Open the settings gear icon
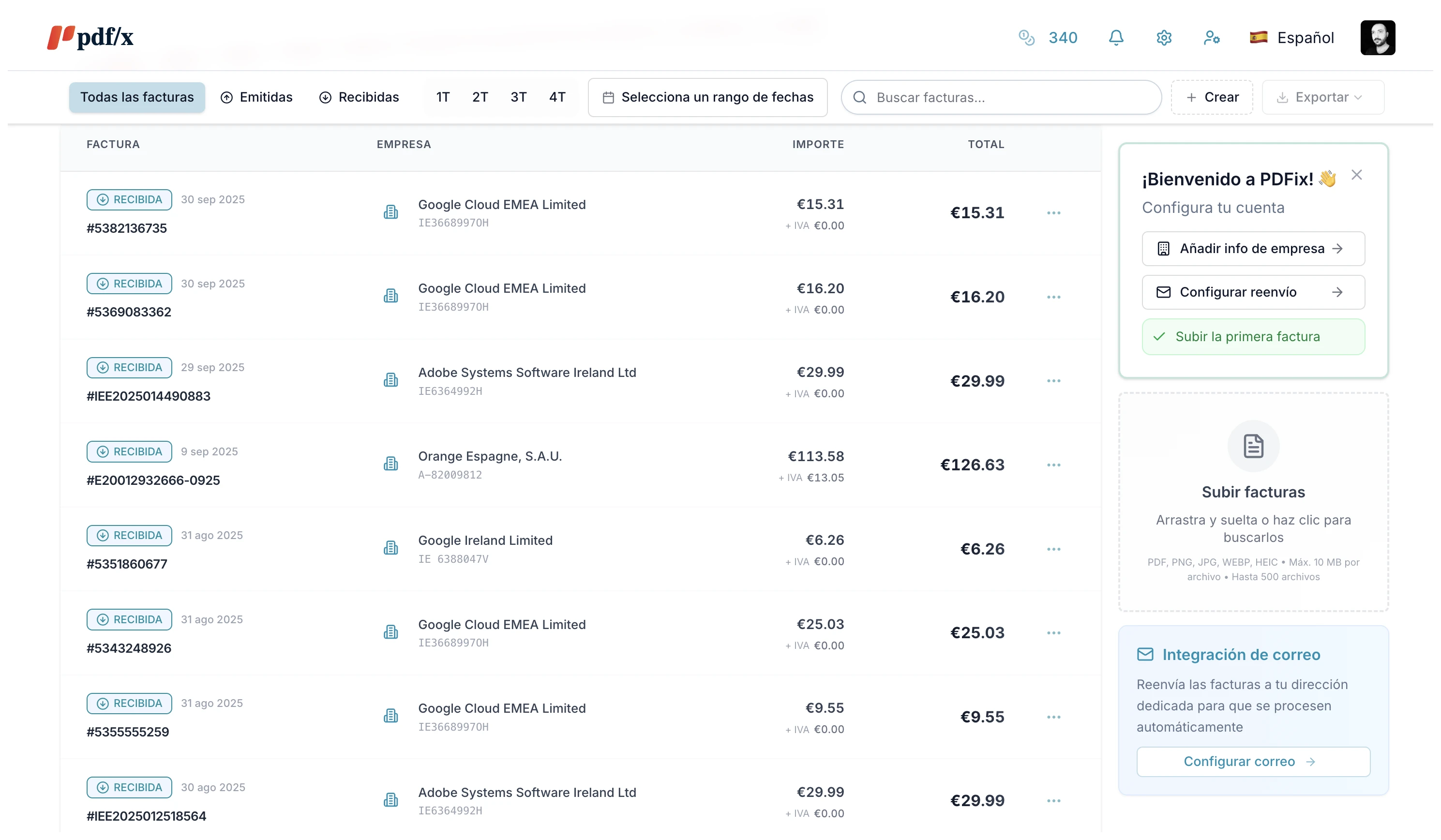Image resolution: width=1441 pixels, height=840 pixels. click(x=1164, y=38)
